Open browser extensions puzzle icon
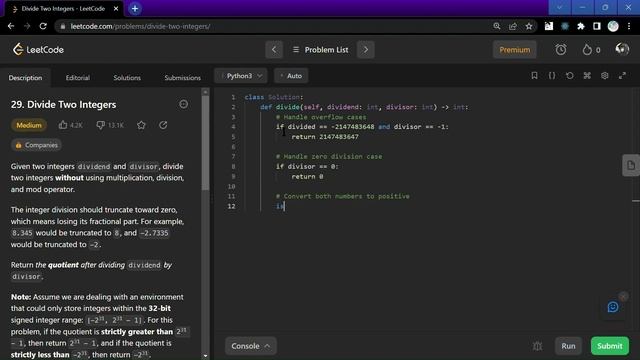Viewport: 640px width, 360px height. 581,26
